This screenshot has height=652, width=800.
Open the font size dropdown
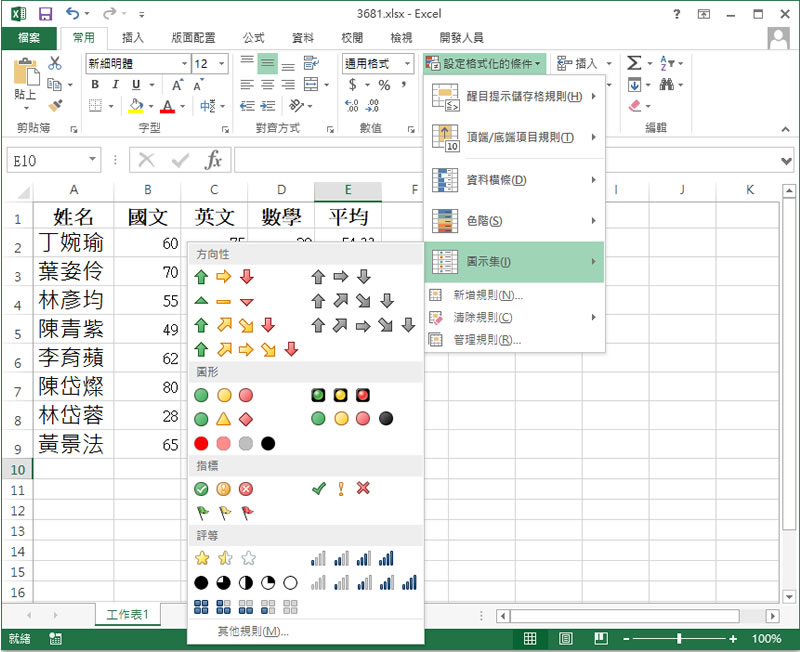222,64
